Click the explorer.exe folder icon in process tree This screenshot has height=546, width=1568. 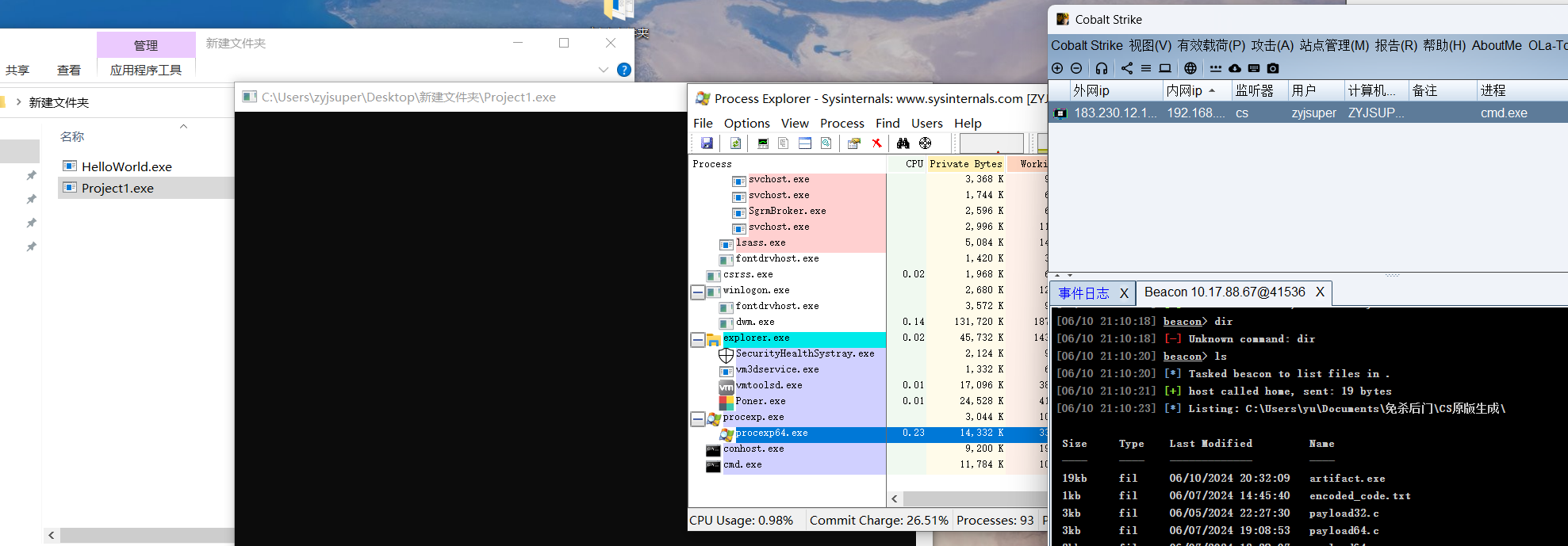pos(714,339)
